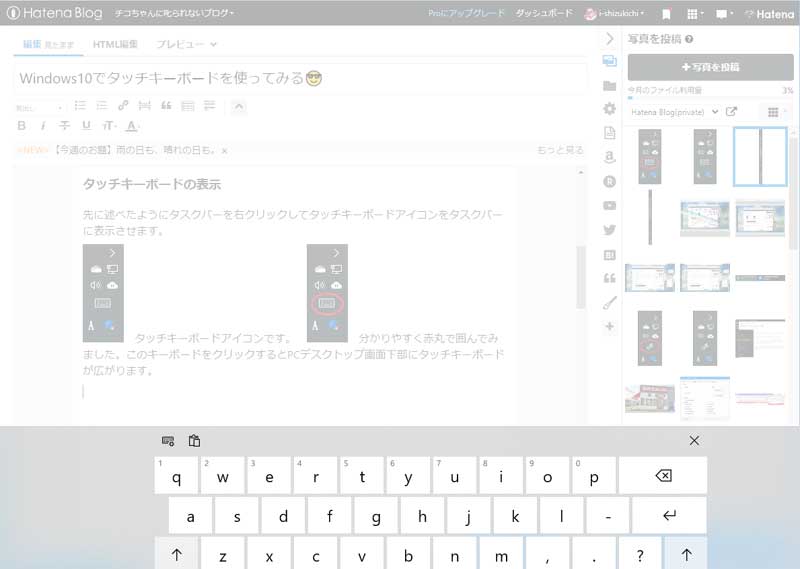Switch to the プレビュー tab
The image size is (800, 569).
point(180,44)
